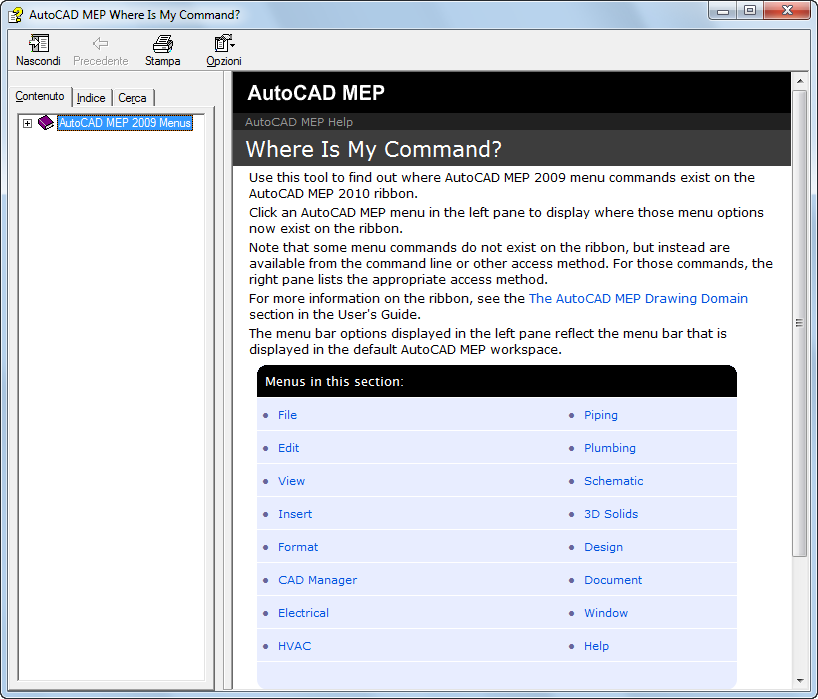Viewport: 818px width, 699px height.
Task: Click the scrollbar down arrow
Action: tap(800, 681)
